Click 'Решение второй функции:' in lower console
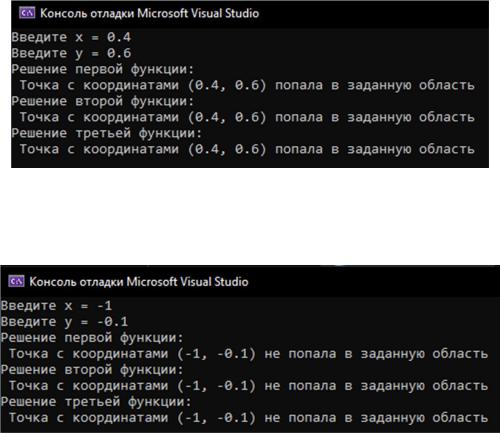The image size is (500, 433). click(92, 370)
